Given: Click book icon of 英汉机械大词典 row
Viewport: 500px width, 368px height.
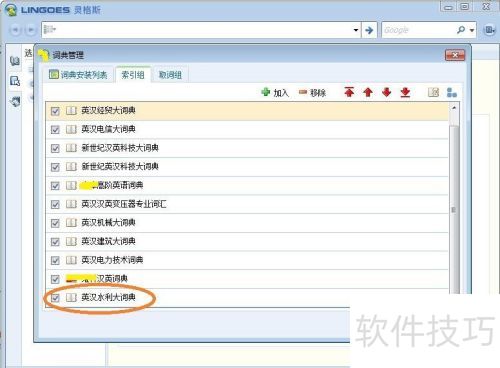Looking at the screenshot, I should [71, 223].
